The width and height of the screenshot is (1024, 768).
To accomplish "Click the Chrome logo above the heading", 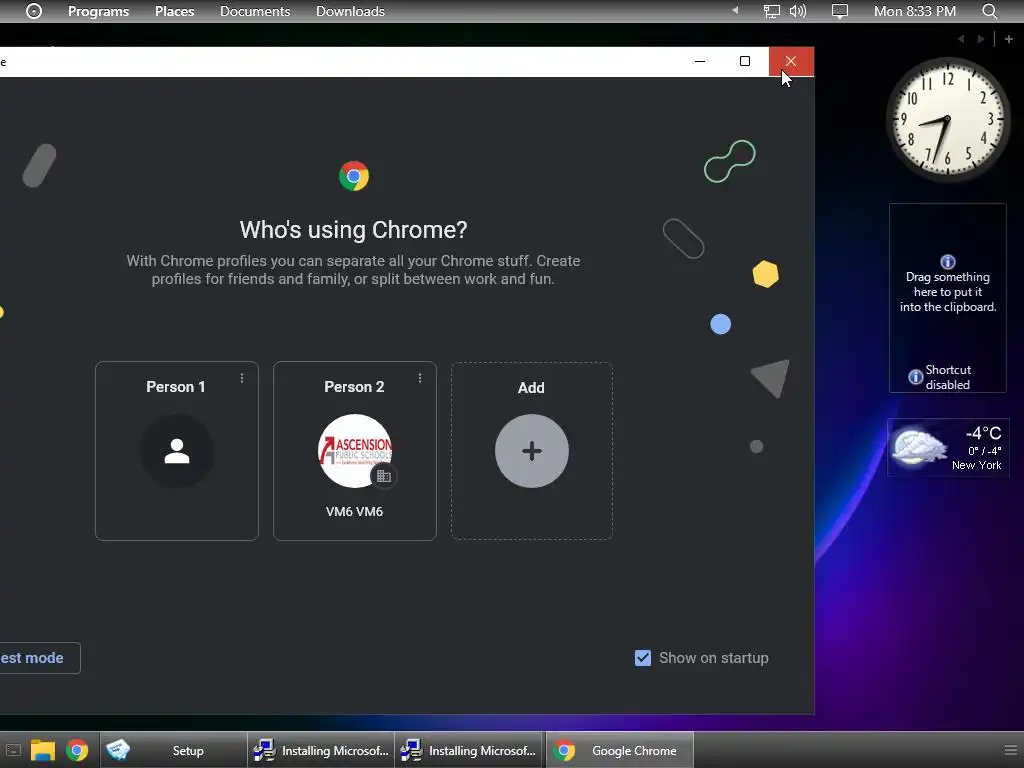I will pyautogui.click(x=354, y=176).
